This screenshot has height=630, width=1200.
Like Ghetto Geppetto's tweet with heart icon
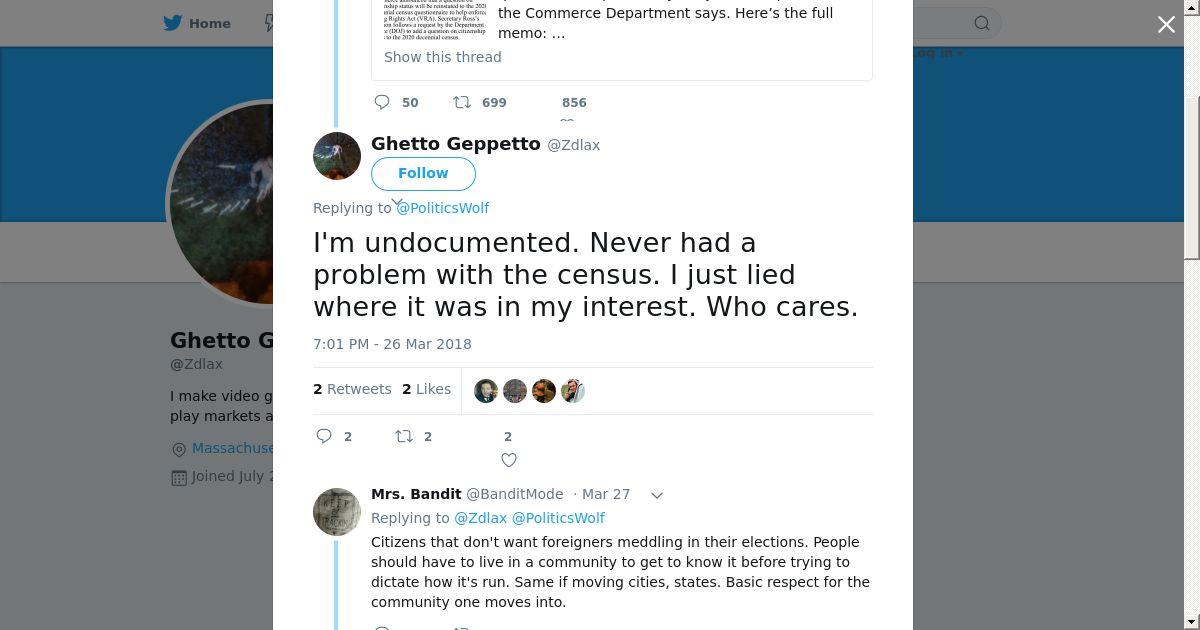(509, 460)
